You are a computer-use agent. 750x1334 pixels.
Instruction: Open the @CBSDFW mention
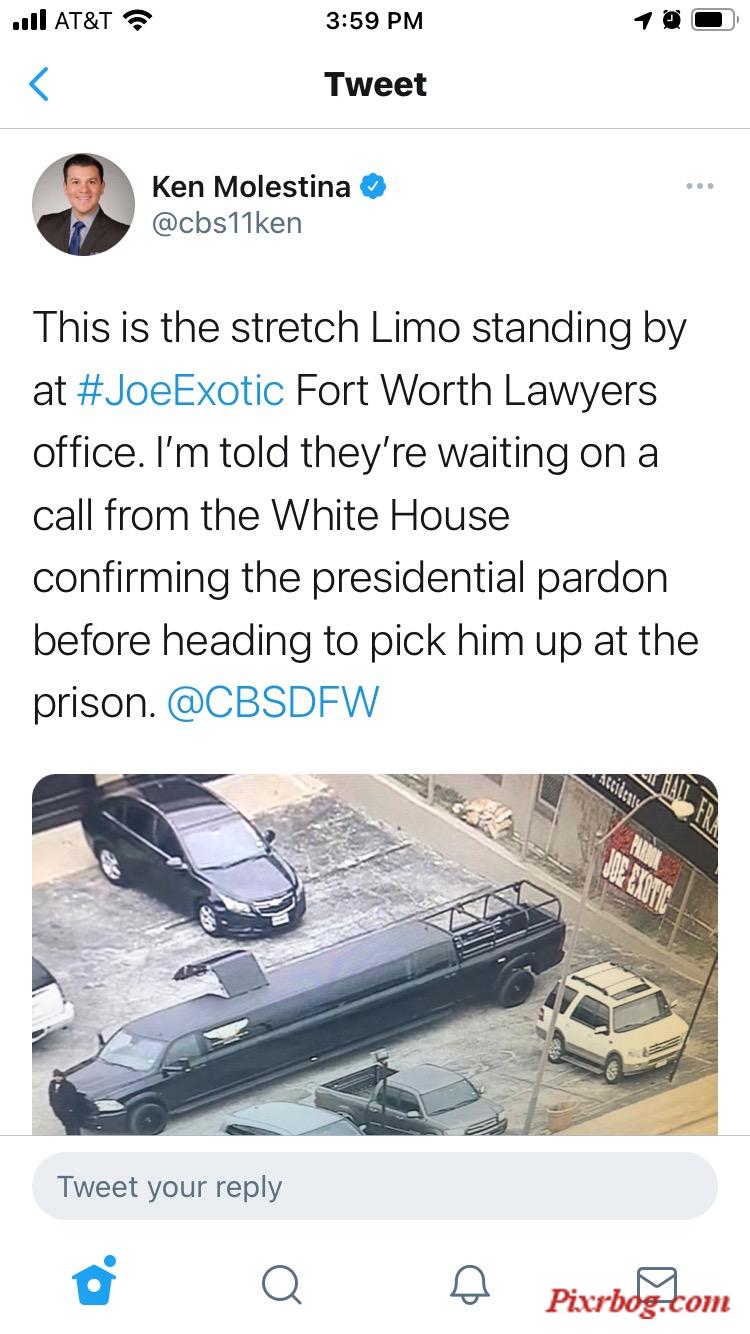pyautogui.click(x=273, y=702)
